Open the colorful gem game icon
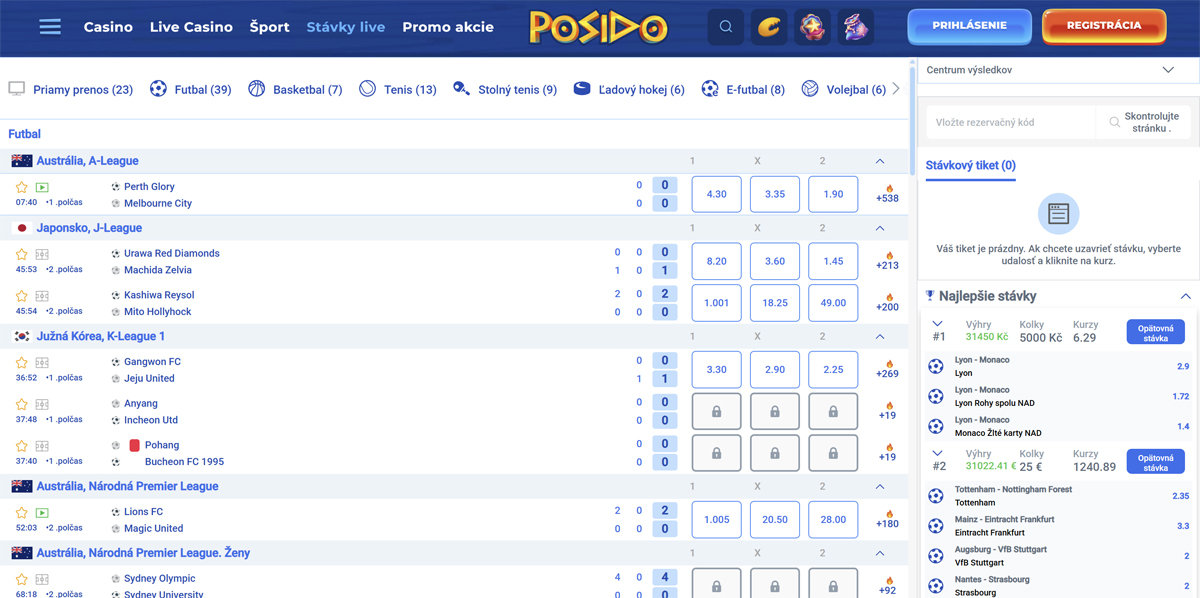 (x=813, y=27)
